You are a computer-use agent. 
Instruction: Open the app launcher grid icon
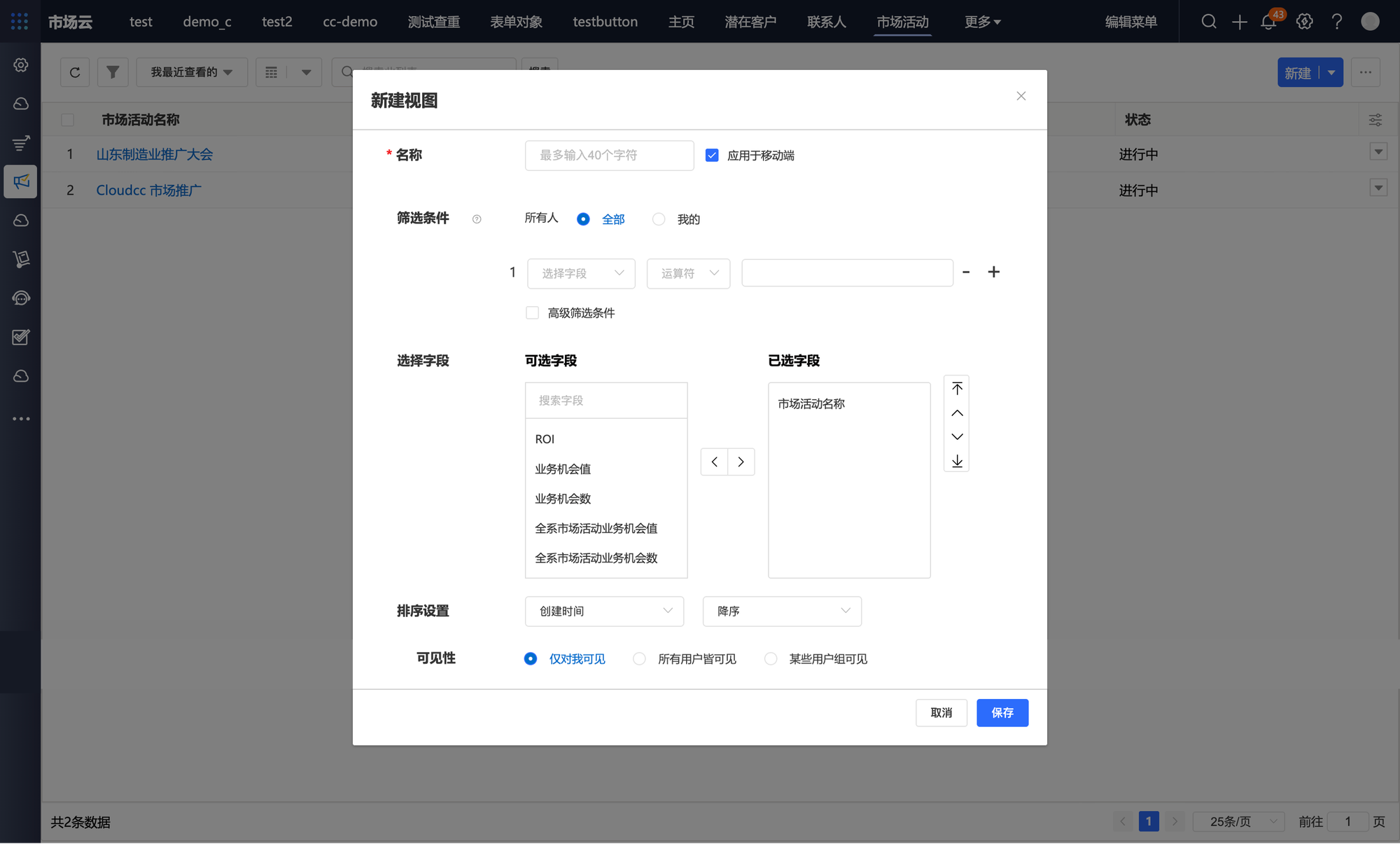(x=20, y=22)
